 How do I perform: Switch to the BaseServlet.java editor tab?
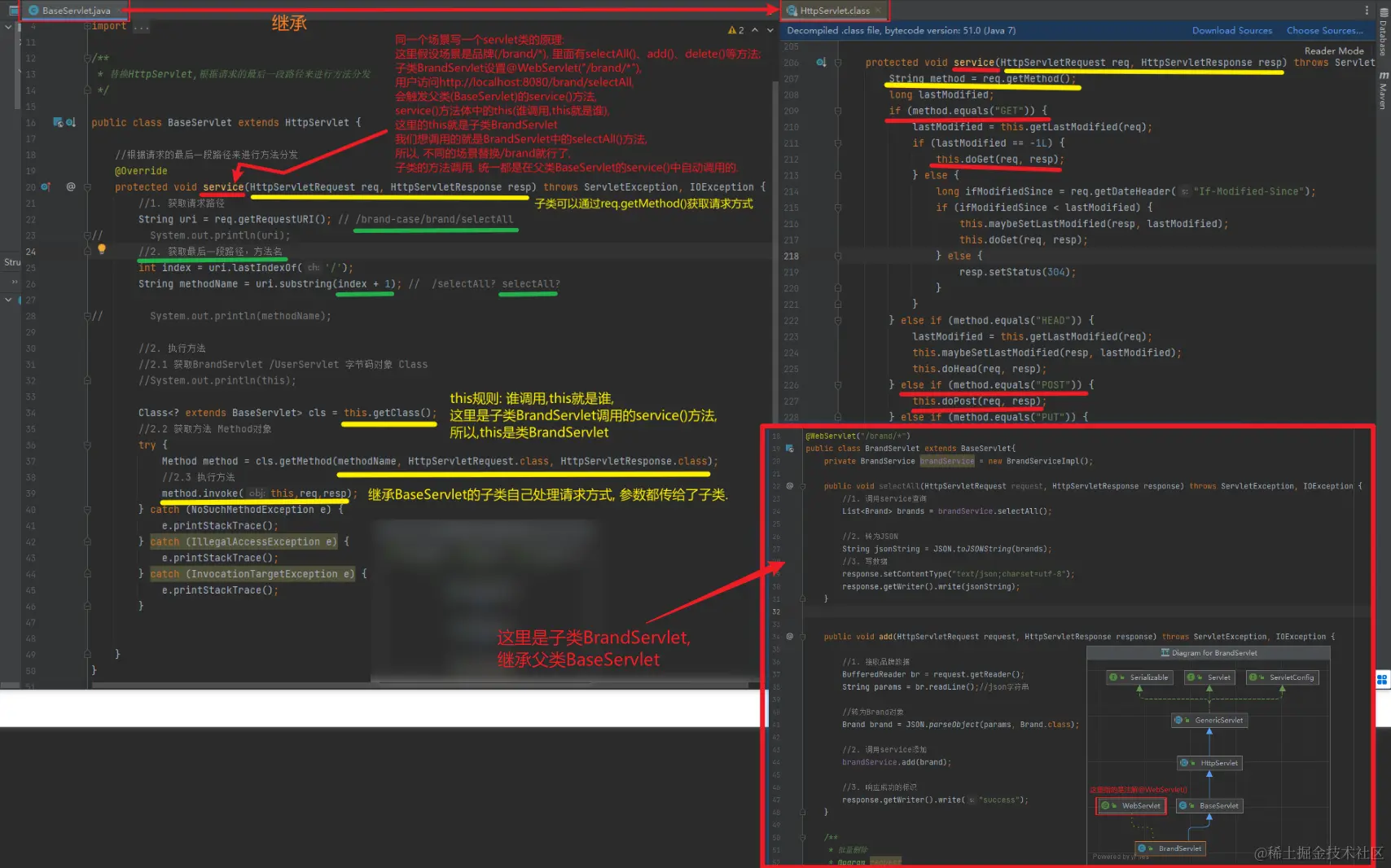click(75, 11)
